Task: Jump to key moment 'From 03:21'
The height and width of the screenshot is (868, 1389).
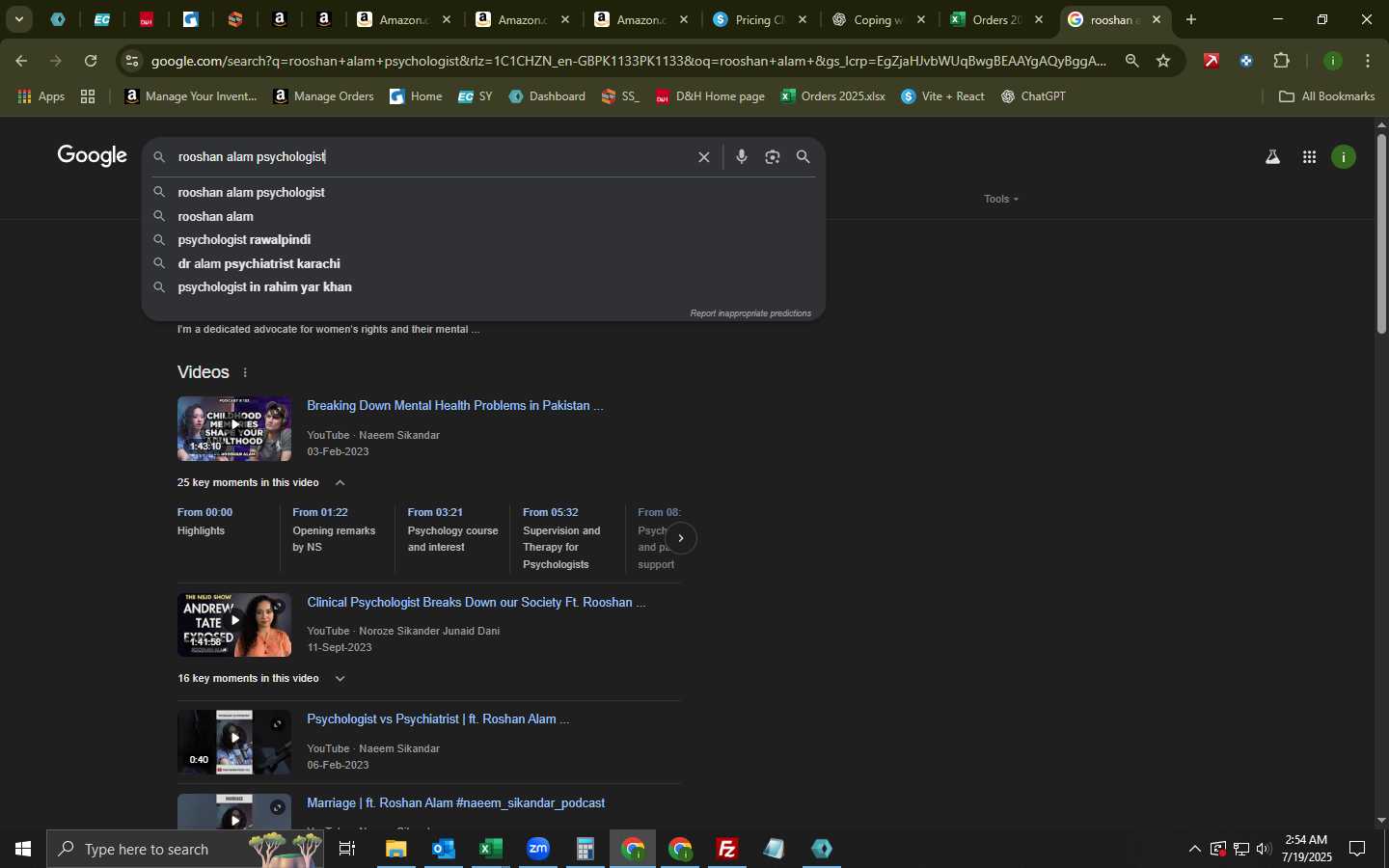Action: point(435,513)
